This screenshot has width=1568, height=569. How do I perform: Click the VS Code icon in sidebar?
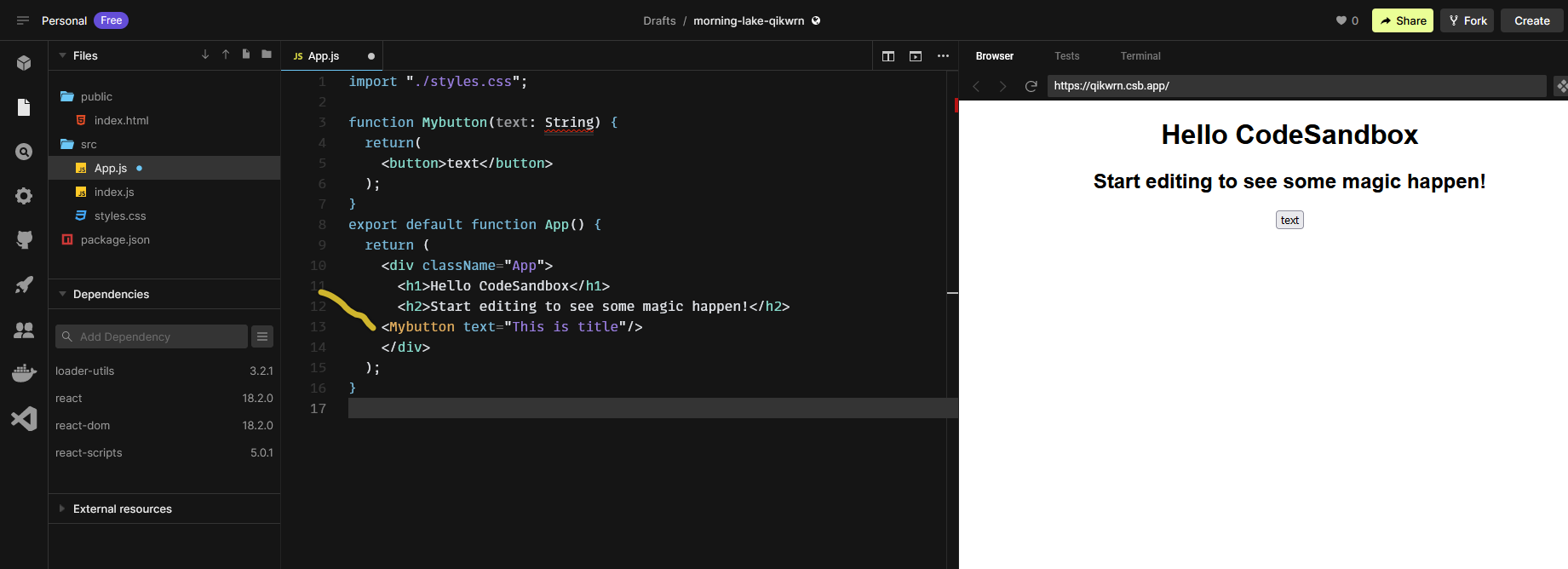pos(24,418)
